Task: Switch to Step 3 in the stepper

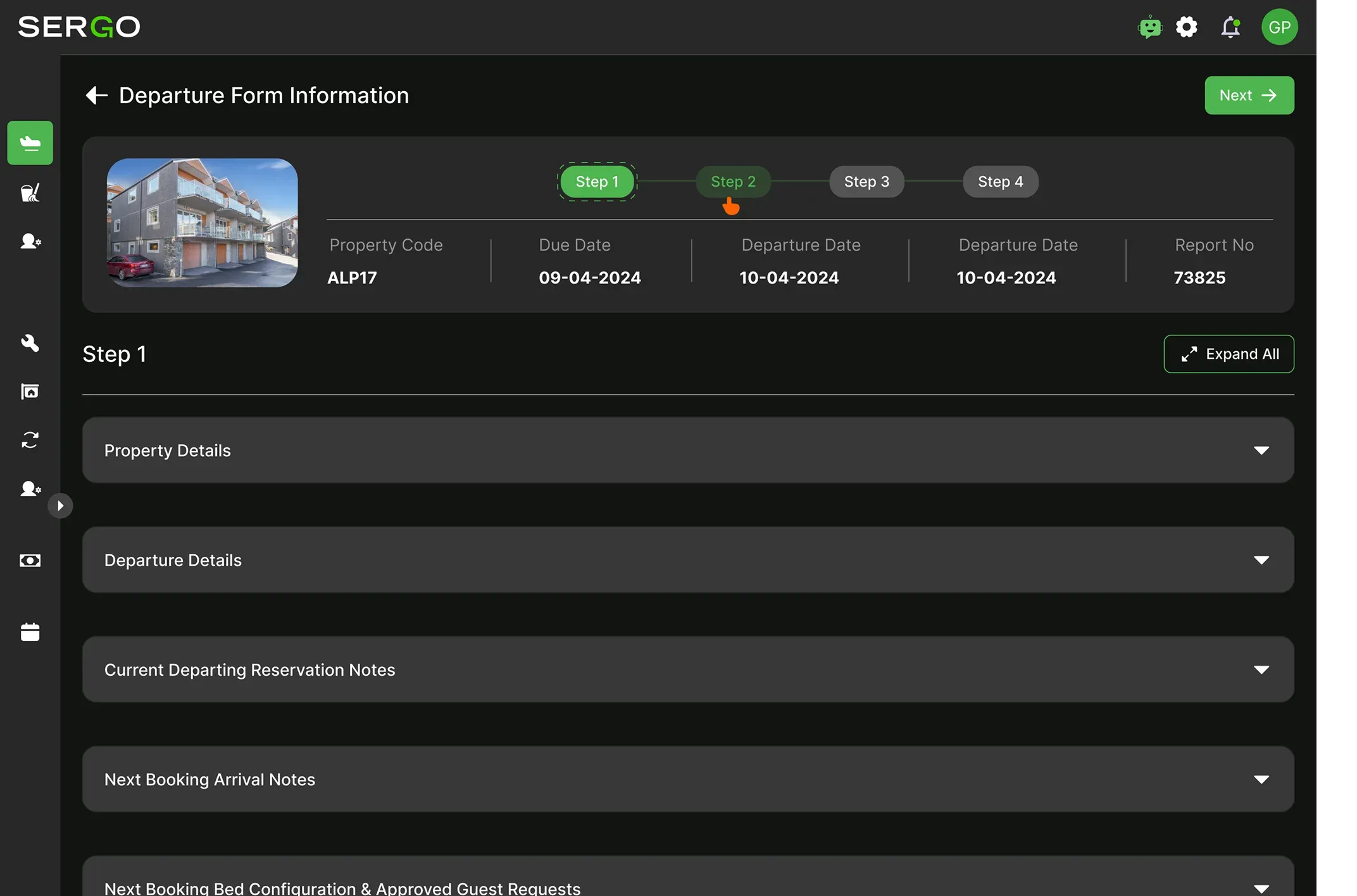Action: [866, 182]
